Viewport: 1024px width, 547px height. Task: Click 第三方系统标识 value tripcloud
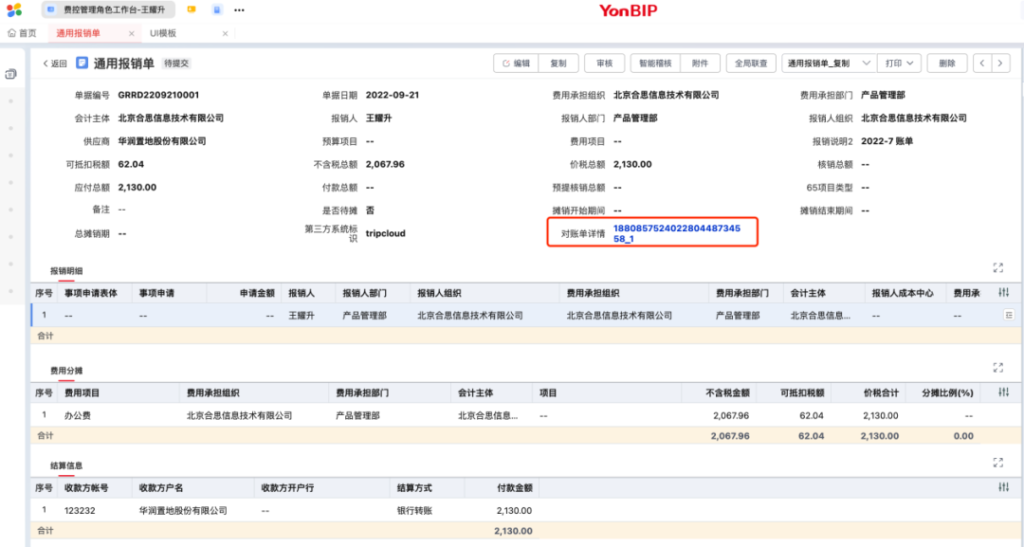tap(385, 233)
